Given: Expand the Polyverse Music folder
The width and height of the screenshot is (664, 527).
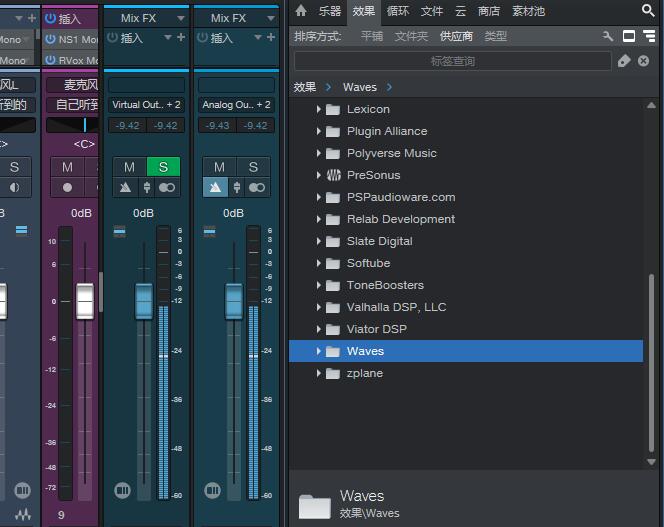Looking at the screenshot, I should (x=318, y=153).
